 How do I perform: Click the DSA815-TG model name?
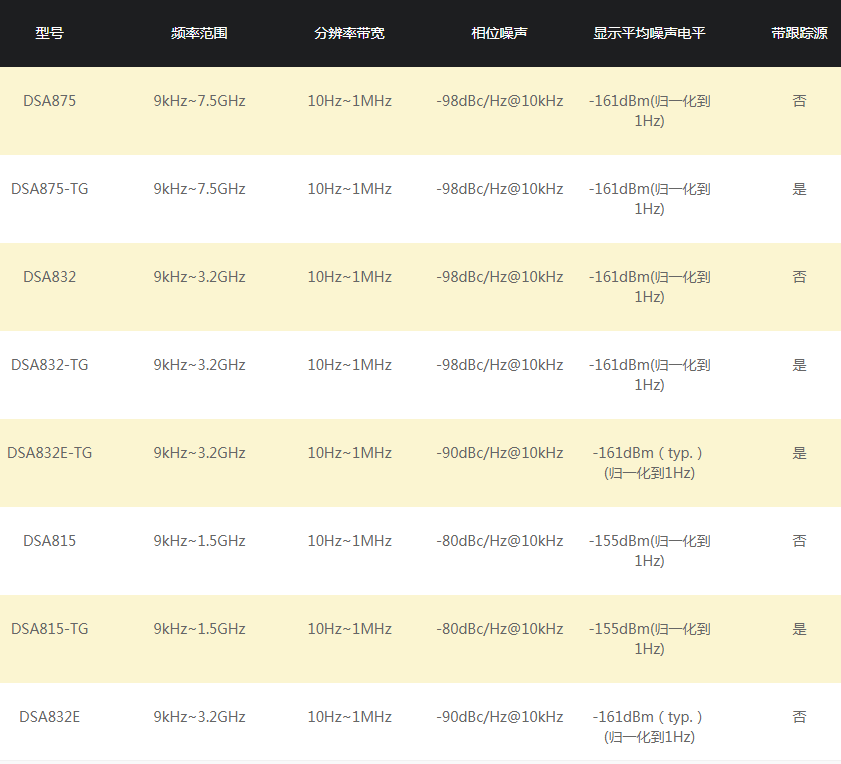point(49,629)
